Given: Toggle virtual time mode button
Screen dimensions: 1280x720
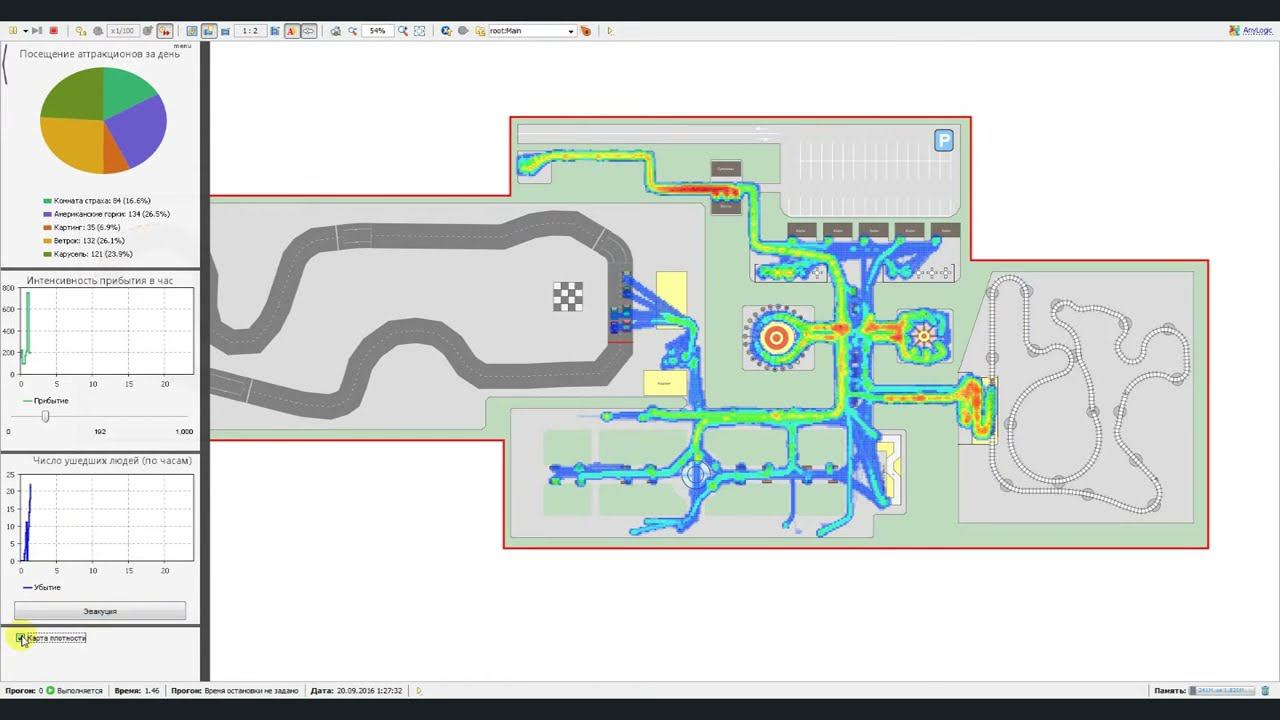Looking at the screenshot, I should tap(164, 31).
